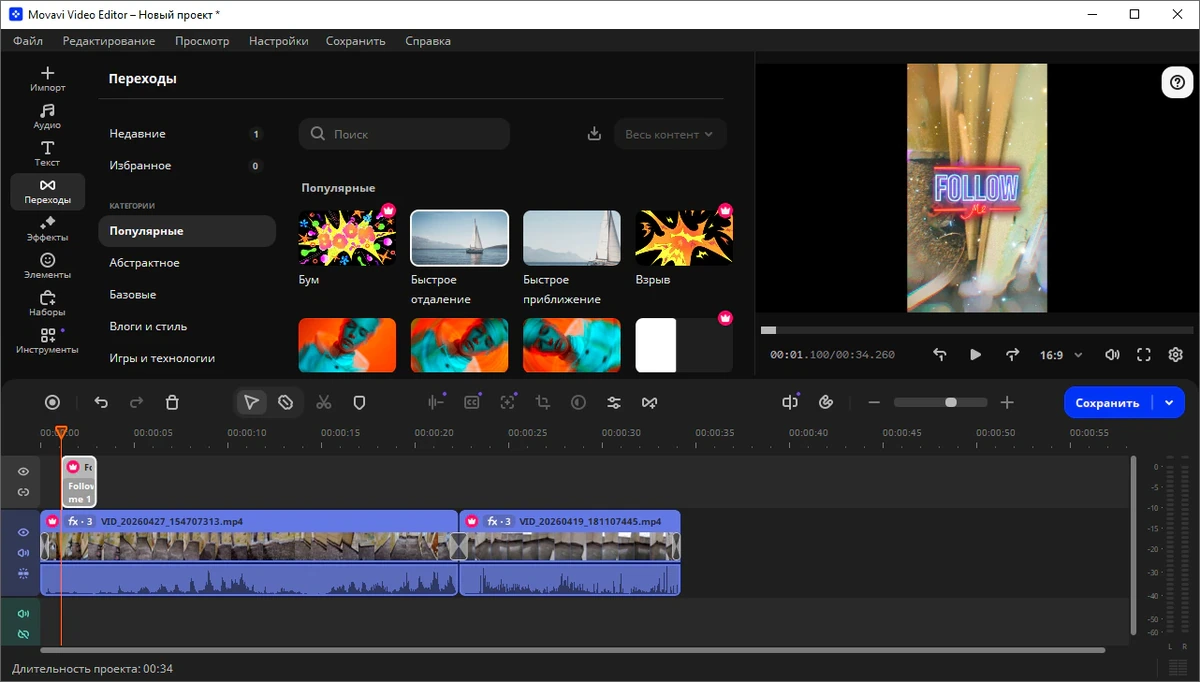The height and width of the screenshot is (682, 1200).
Task: Toggle visibility of the title track
Action: coord(23,471)
